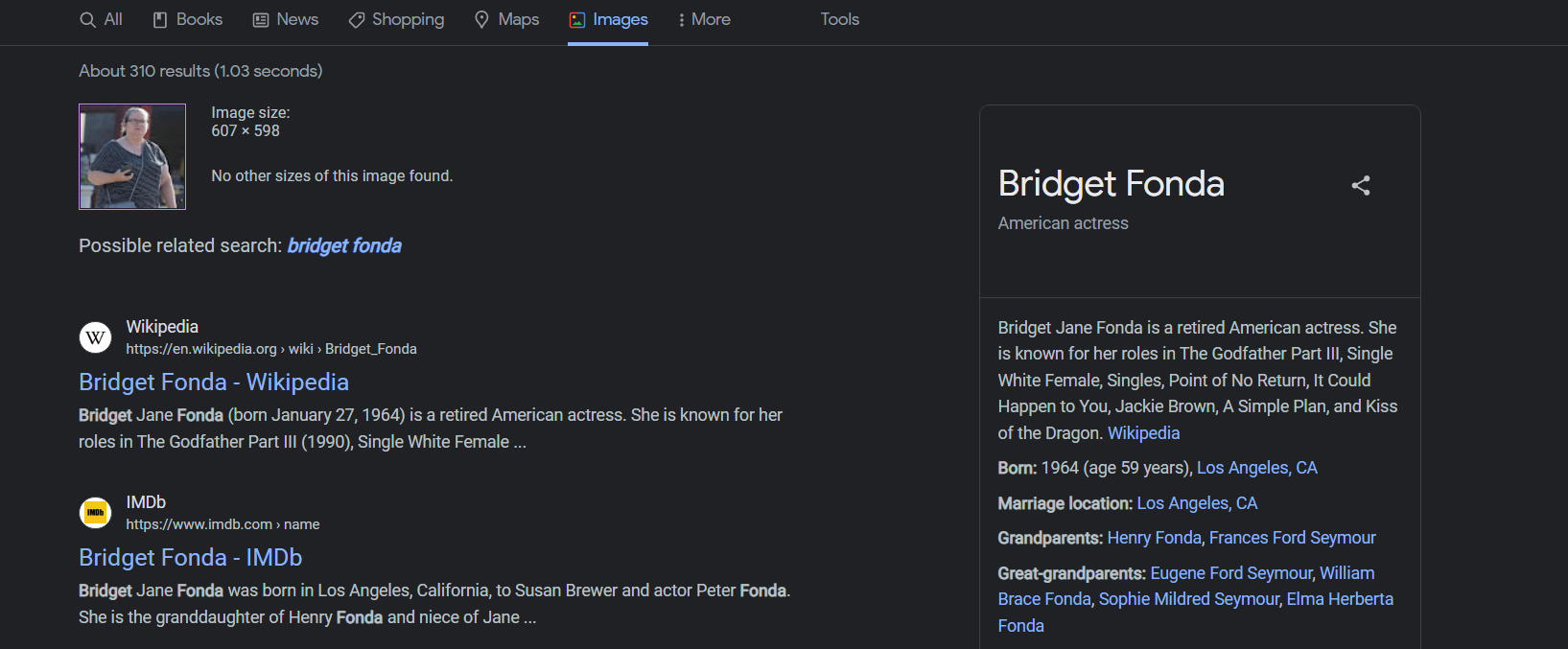
Task: Click the IMDb site name above the URL
Action: tap(146, 502)
